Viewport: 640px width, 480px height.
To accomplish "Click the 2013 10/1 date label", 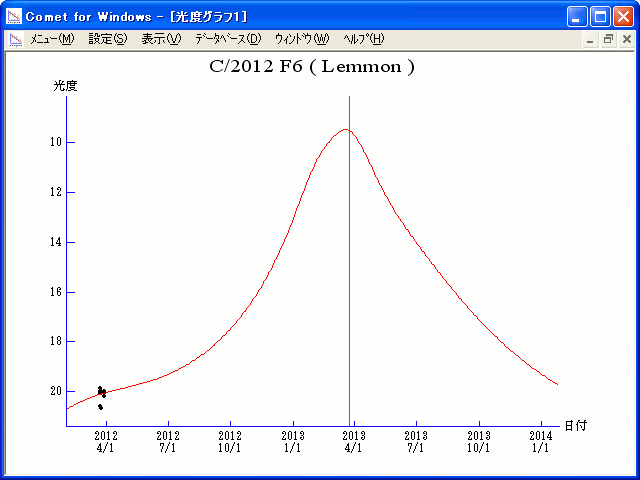I will click(479, 442).
